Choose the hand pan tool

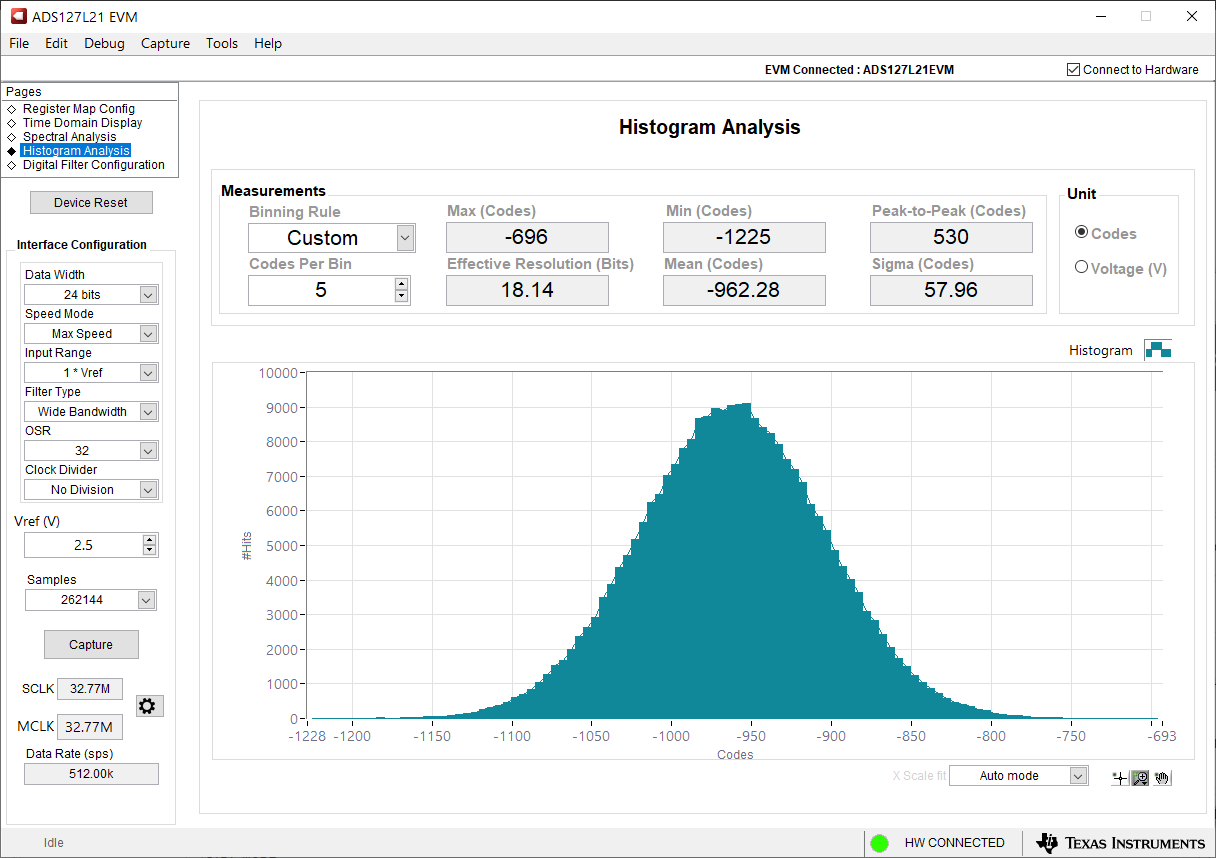pyautogui.click(x=1161, y=778)
